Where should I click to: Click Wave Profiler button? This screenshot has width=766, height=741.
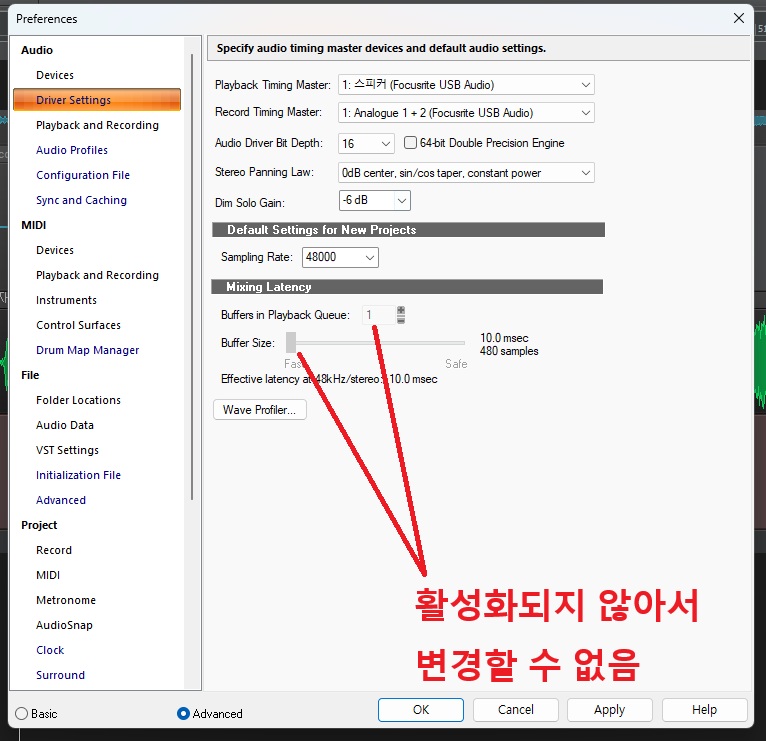coord(260,409)
